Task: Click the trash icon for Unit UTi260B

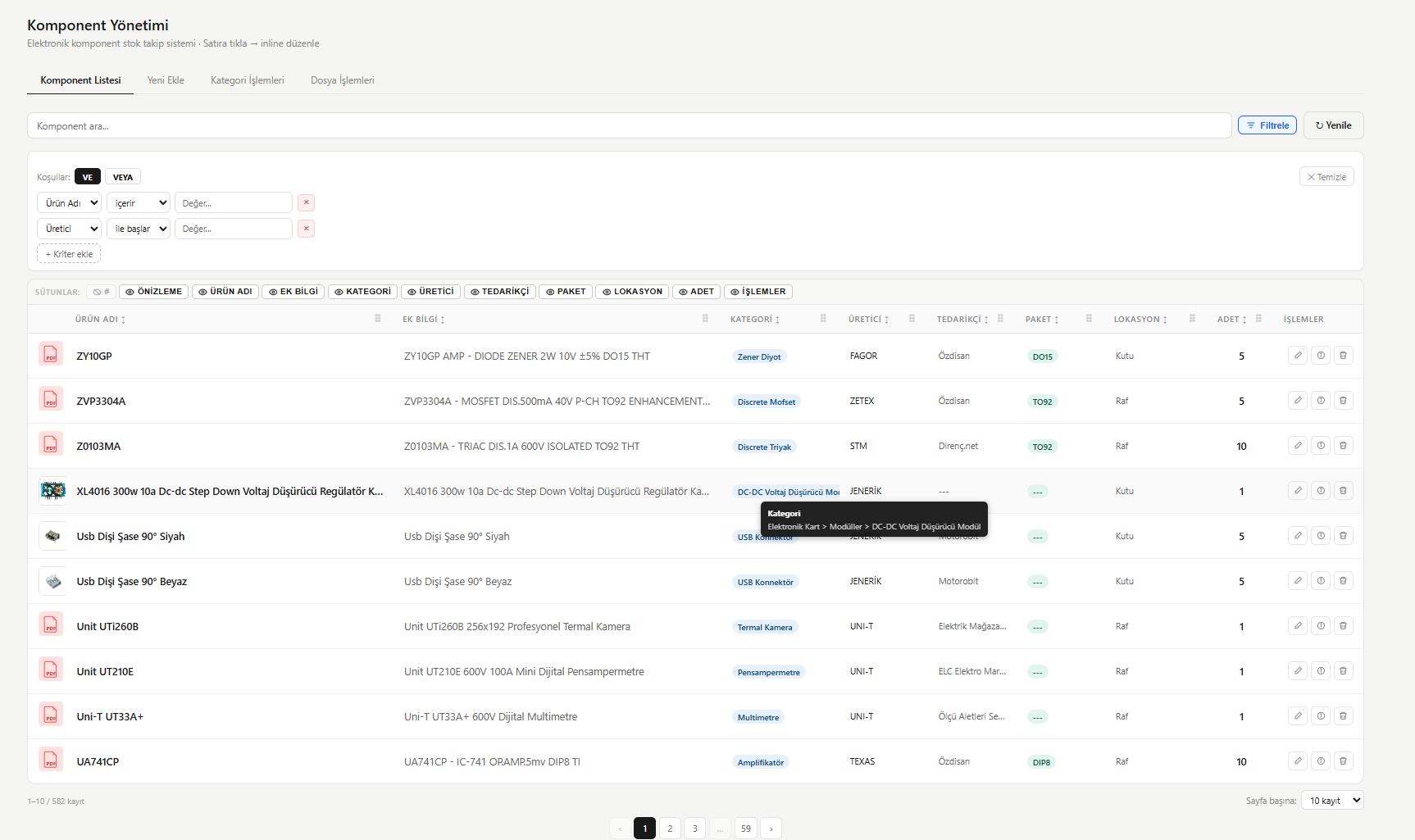Action: [x=1343, y=626]
